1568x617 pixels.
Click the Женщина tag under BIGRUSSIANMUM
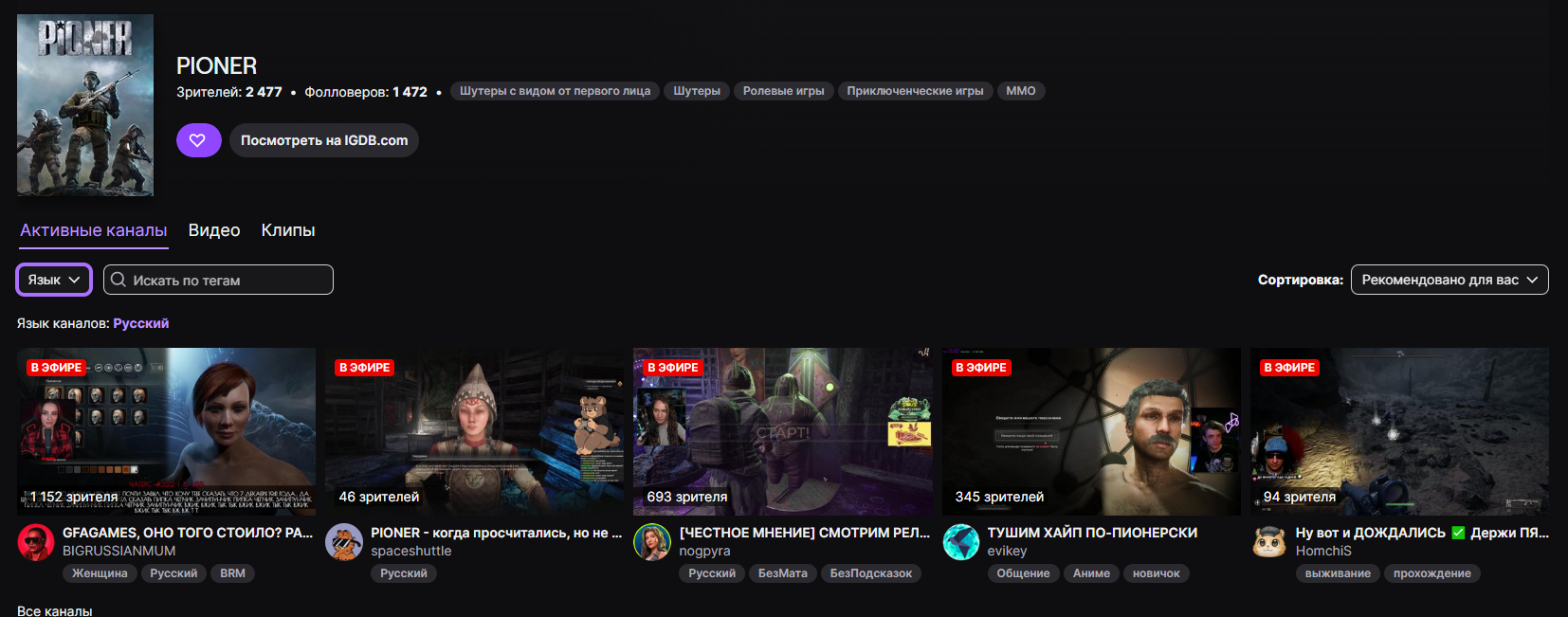point(100,573)
